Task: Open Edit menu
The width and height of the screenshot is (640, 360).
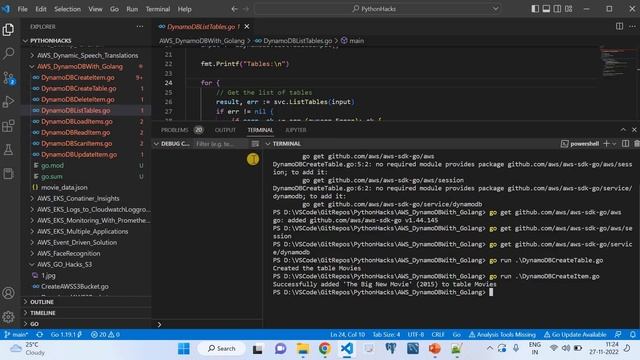Action: [41, 9]
